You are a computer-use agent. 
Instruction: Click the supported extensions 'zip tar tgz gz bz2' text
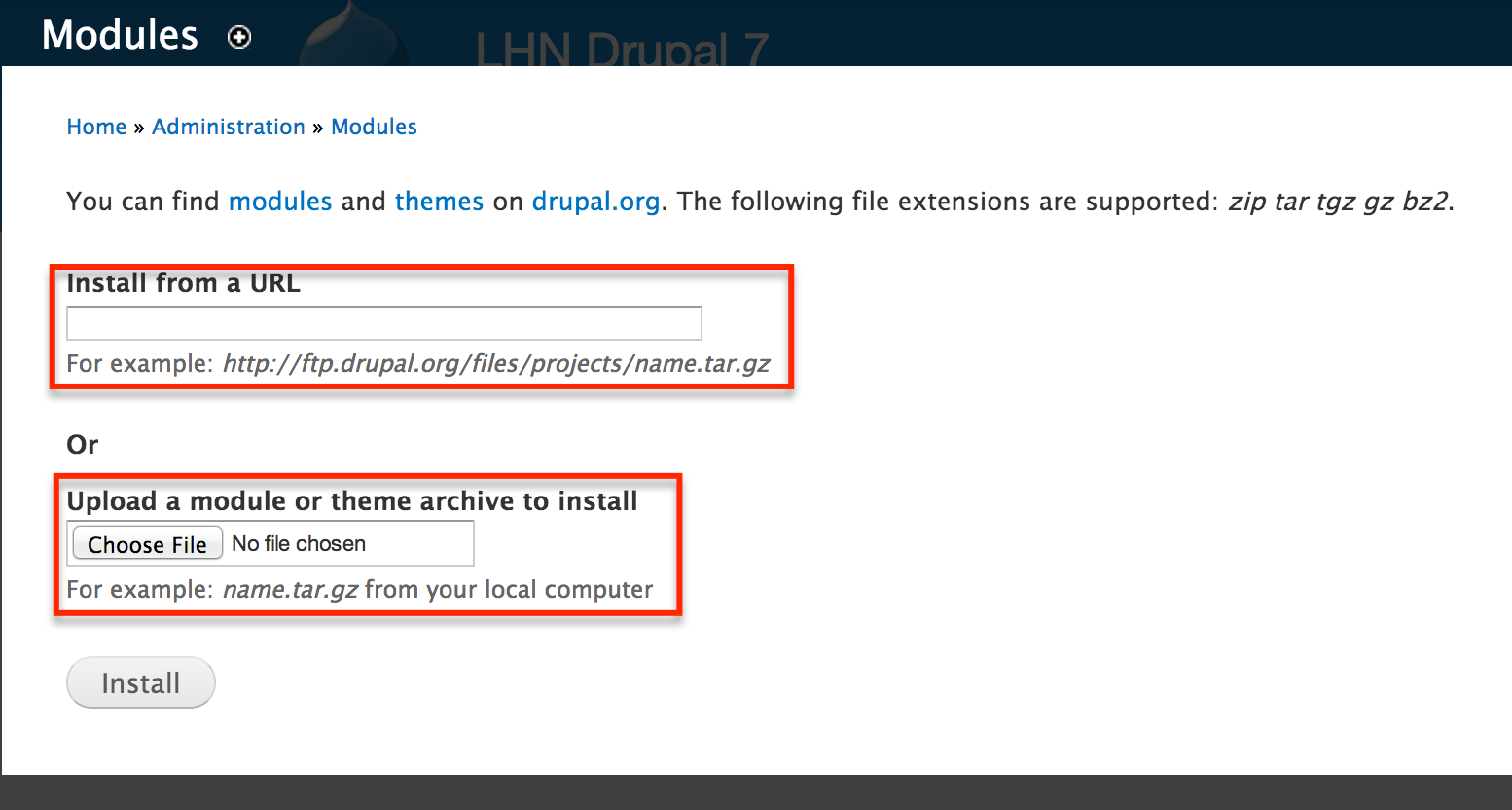(1338, 202)
